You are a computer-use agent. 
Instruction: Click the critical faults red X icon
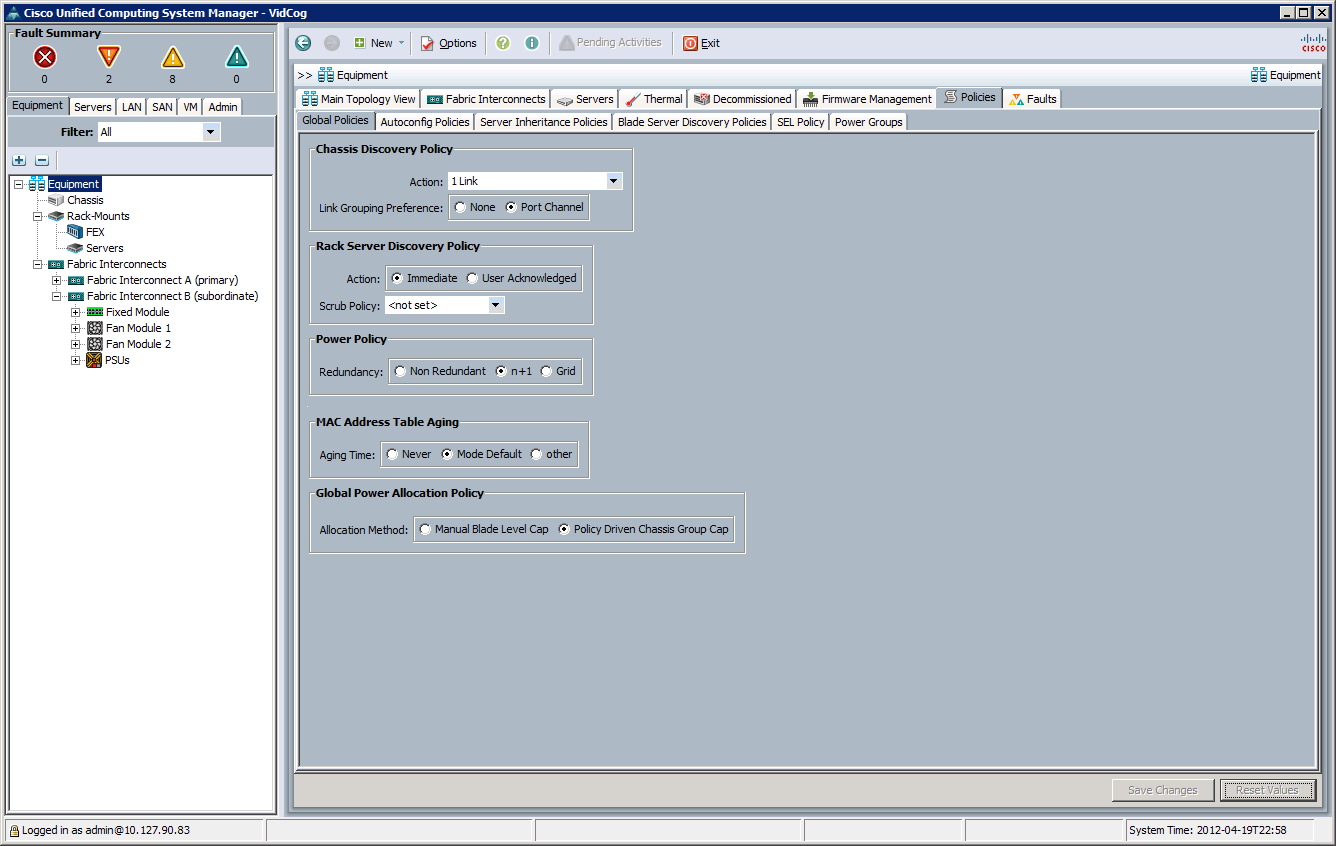(x=45, y=57)
